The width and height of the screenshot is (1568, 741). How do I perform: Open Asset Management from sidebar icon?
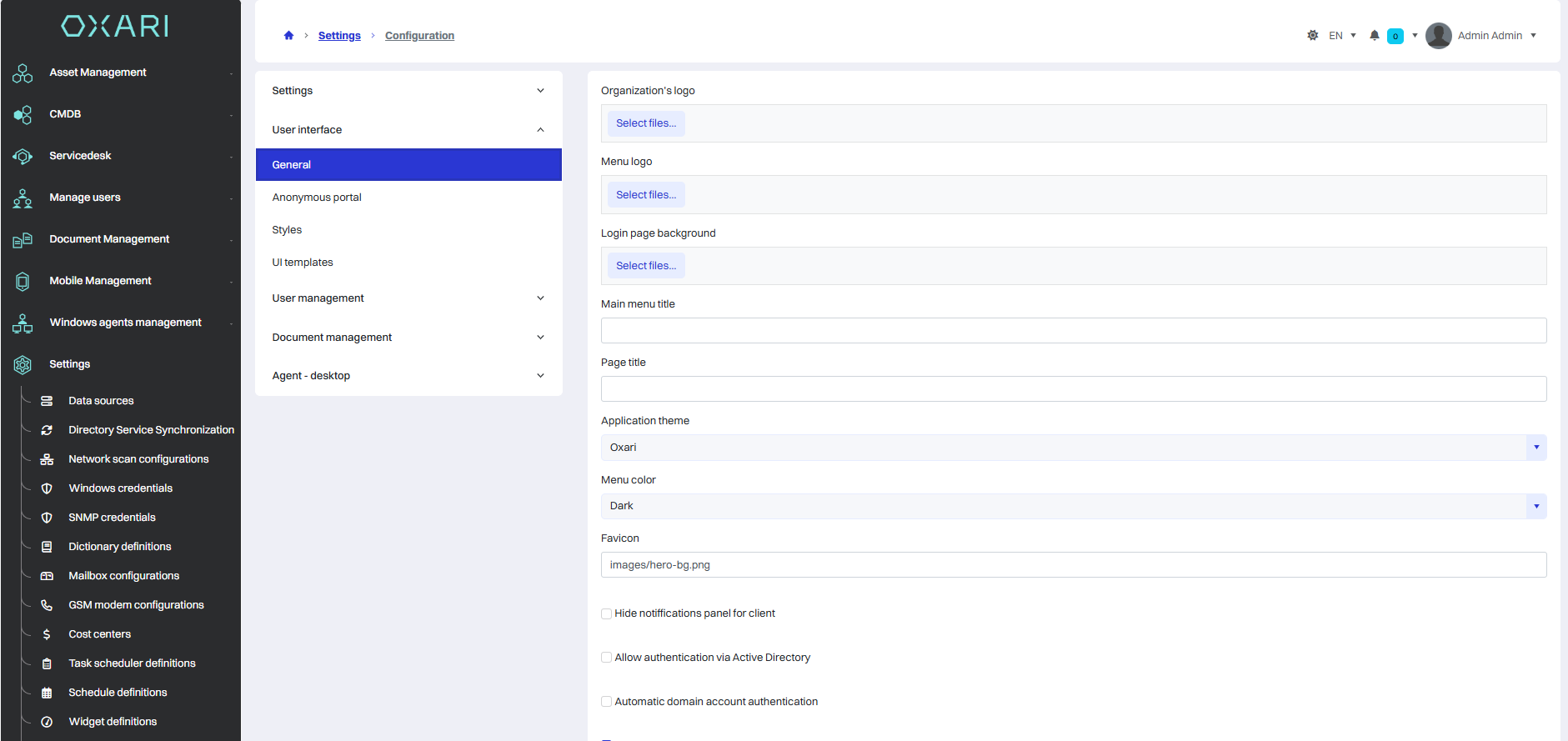[x=23, y=73]
